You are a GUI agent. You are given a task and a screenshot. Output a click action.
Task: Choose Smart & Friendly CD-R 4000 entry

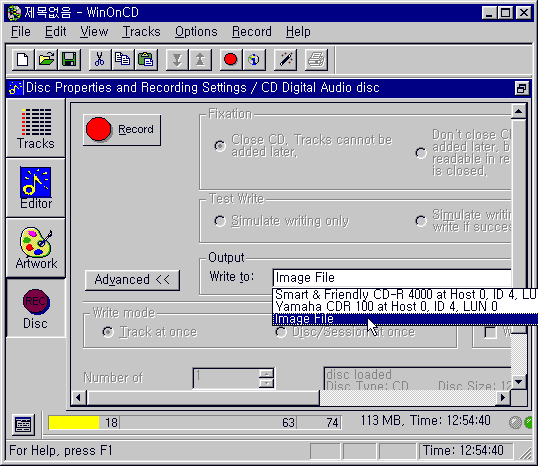coord(405,294)
